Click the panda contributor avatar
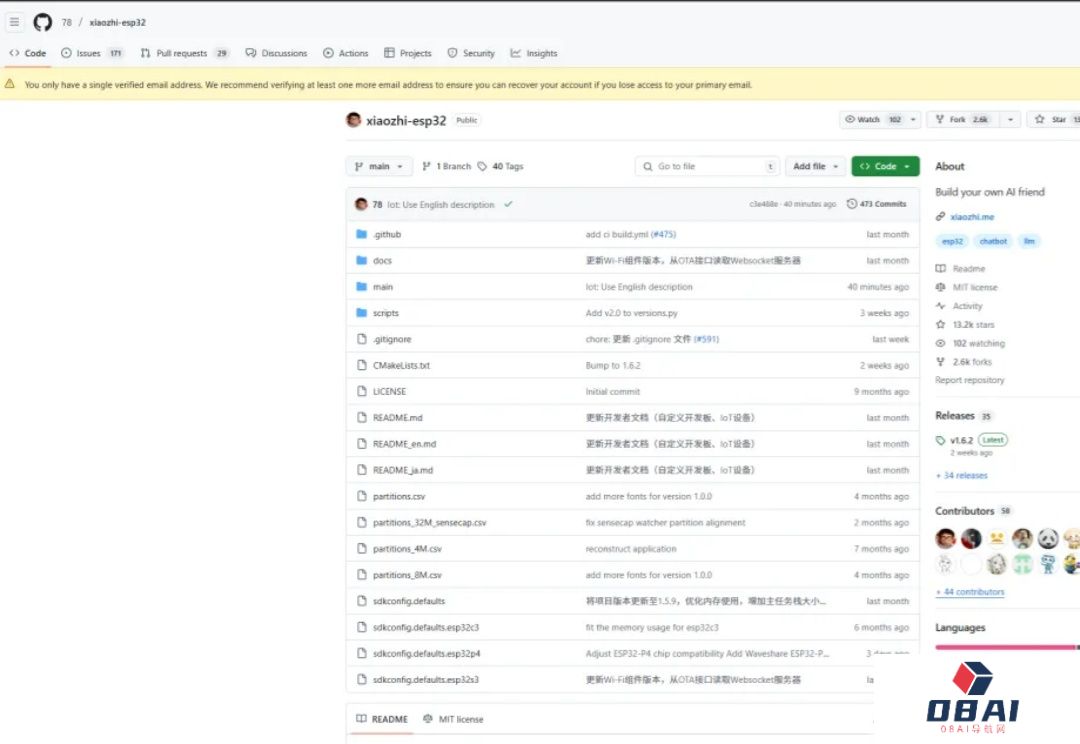1080x744 pixels. coord(1048,538)
